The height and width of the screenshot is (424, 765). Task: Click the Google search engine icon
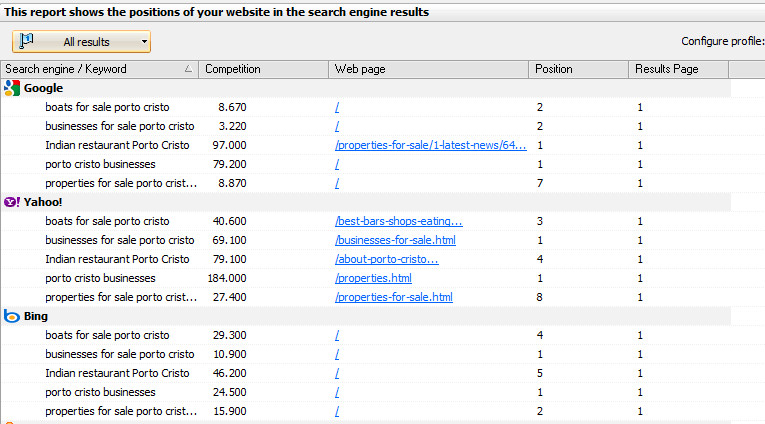tap(12, 88)
